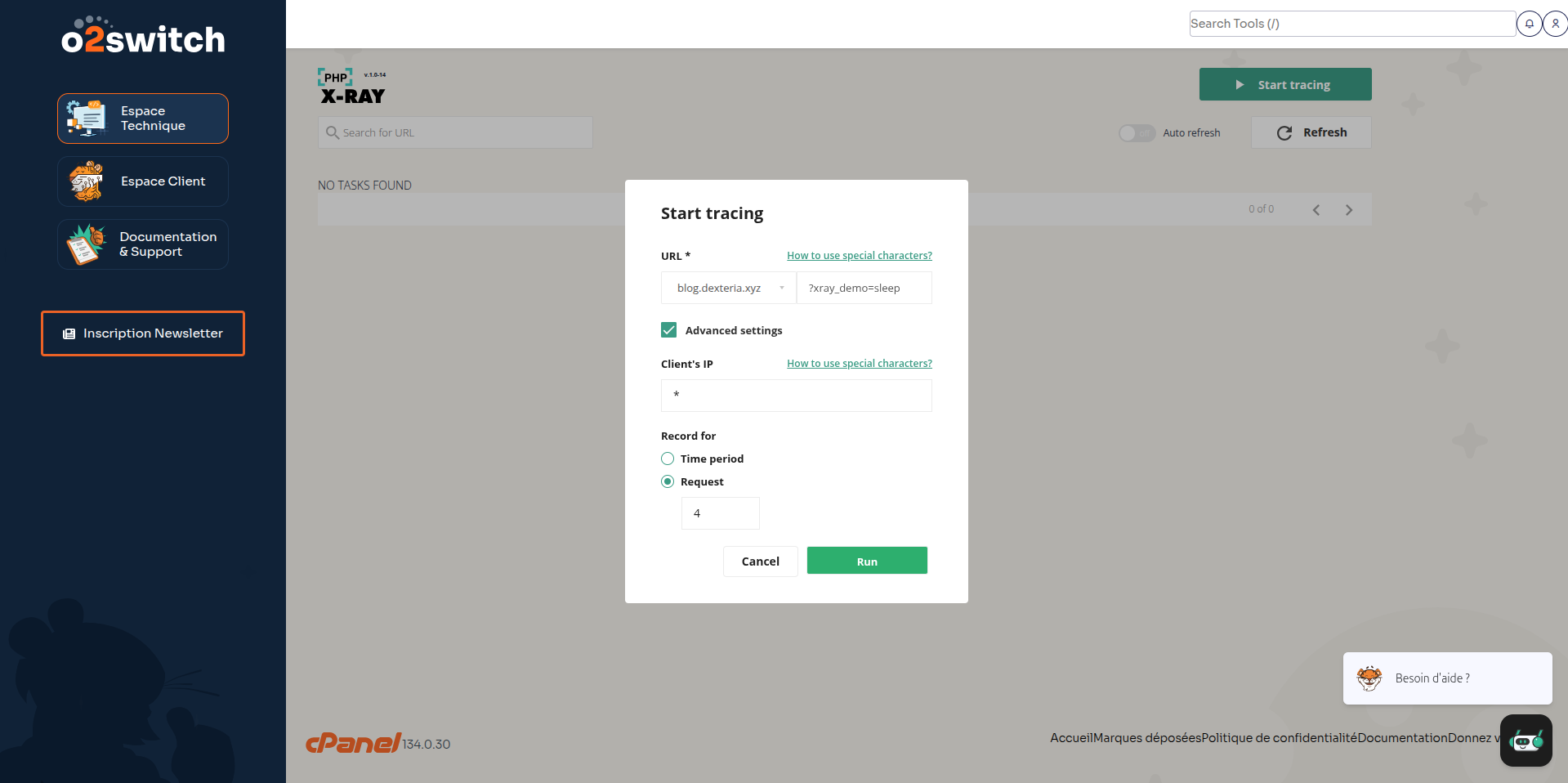Click the Start tracing button
Viewport: 1568px width, 783px height.
[x=1285, y=84]
